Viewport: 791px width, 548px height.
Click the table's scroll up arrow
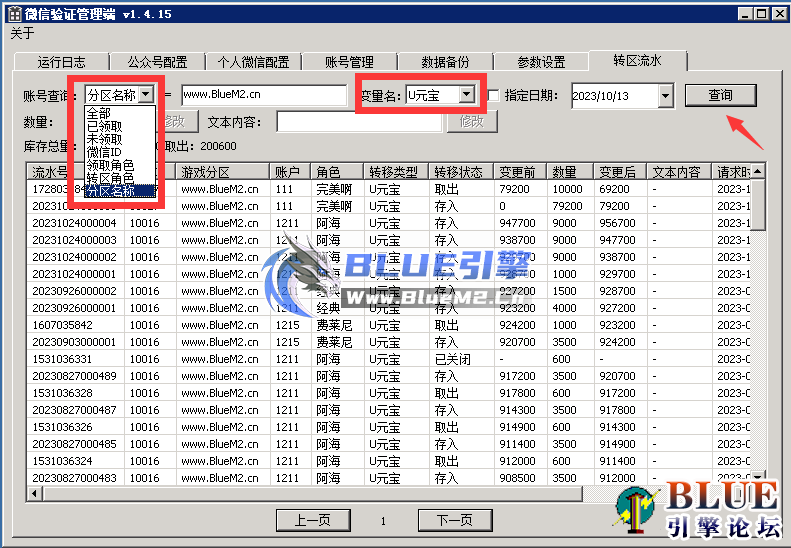tap(757, 171)
